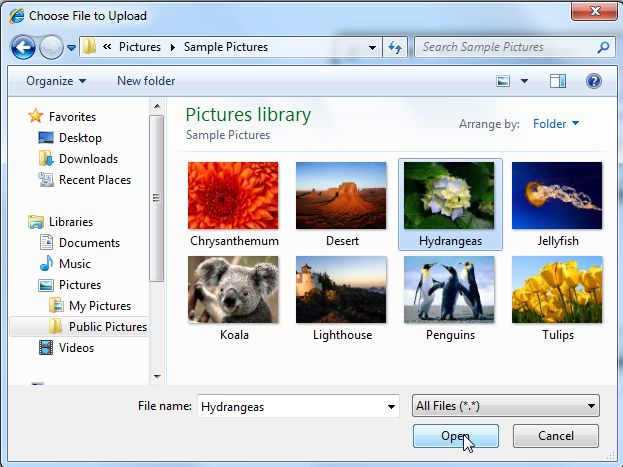
Task: Open the More view options dropdown arrow
Action: 524,81
